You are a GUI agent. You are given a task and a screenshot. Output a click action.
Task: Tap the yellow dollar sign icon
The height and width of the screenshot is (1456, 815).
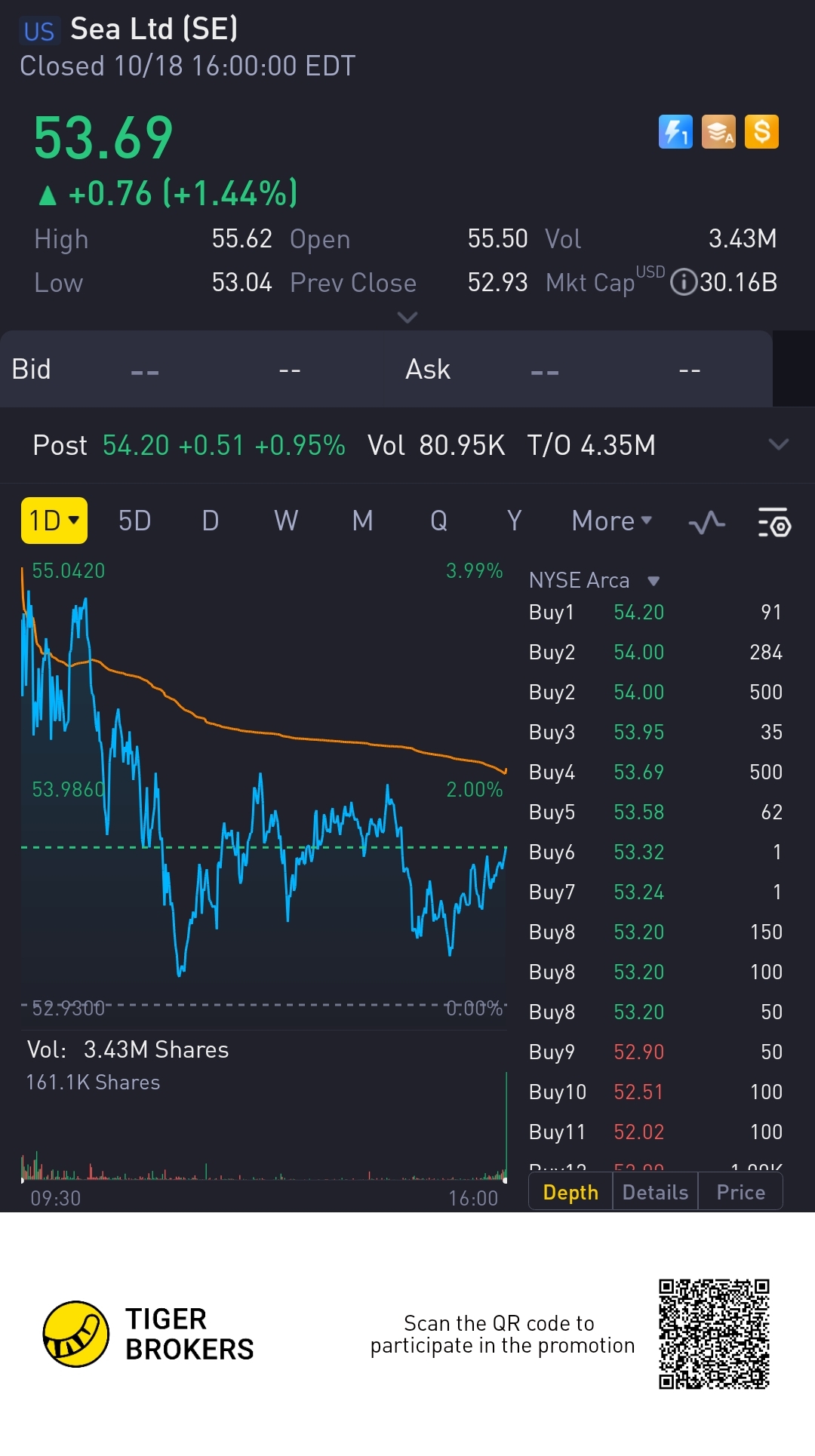pos(761,132)
